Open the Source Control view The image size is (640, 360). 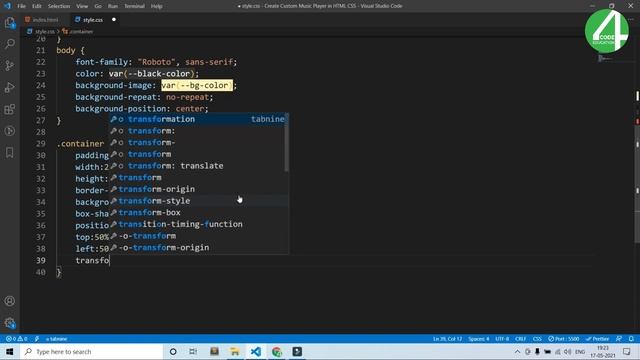point(10,65)
